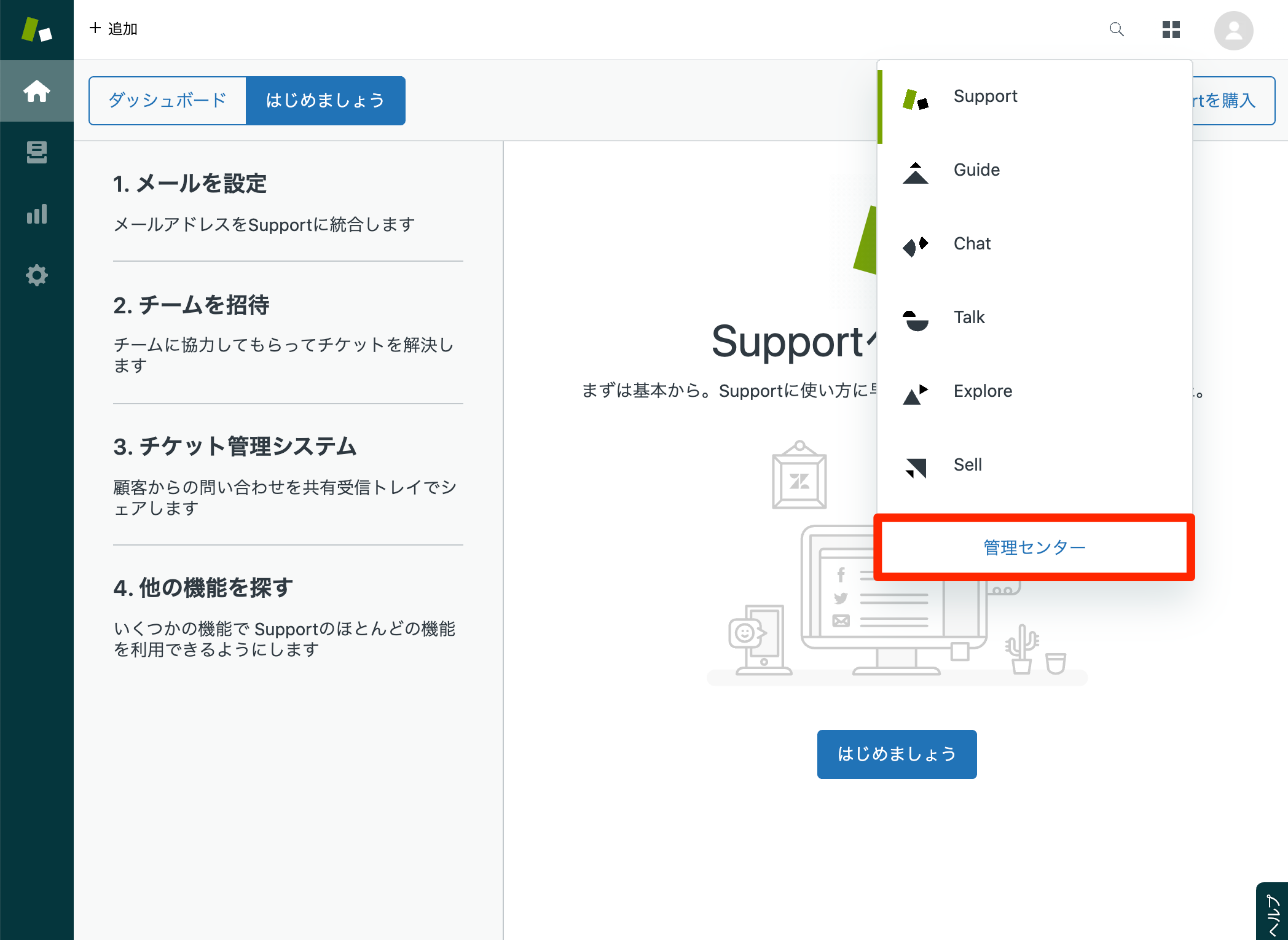The image size is (1288, 940).
Task: Click the Support product icon in menu
Action: click(916, 98)
